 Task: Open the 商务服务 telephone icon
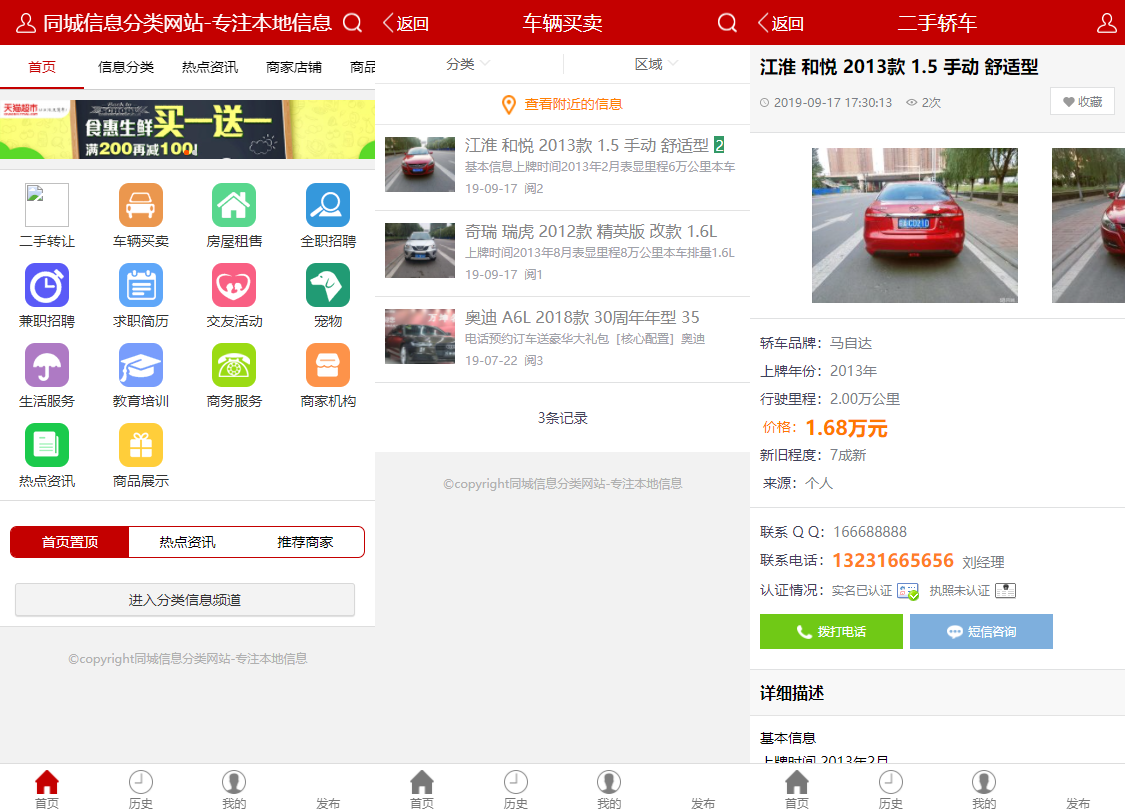pyautogui.click(x=234, y=364)
